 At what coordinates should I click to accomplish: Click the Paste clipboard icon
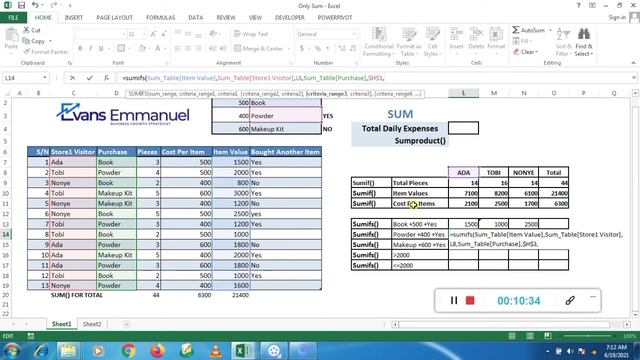pos(11,36)
